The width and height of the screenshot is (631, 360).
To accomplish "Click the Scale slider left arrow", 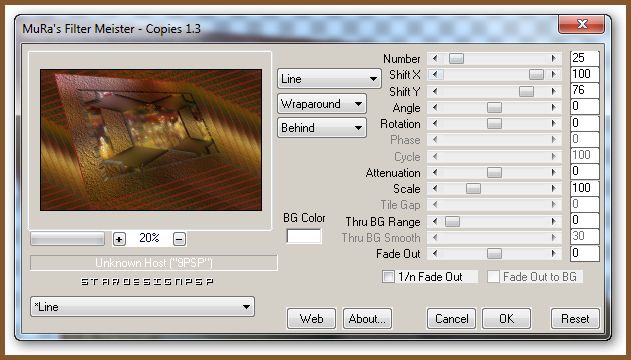I will 435,188.
